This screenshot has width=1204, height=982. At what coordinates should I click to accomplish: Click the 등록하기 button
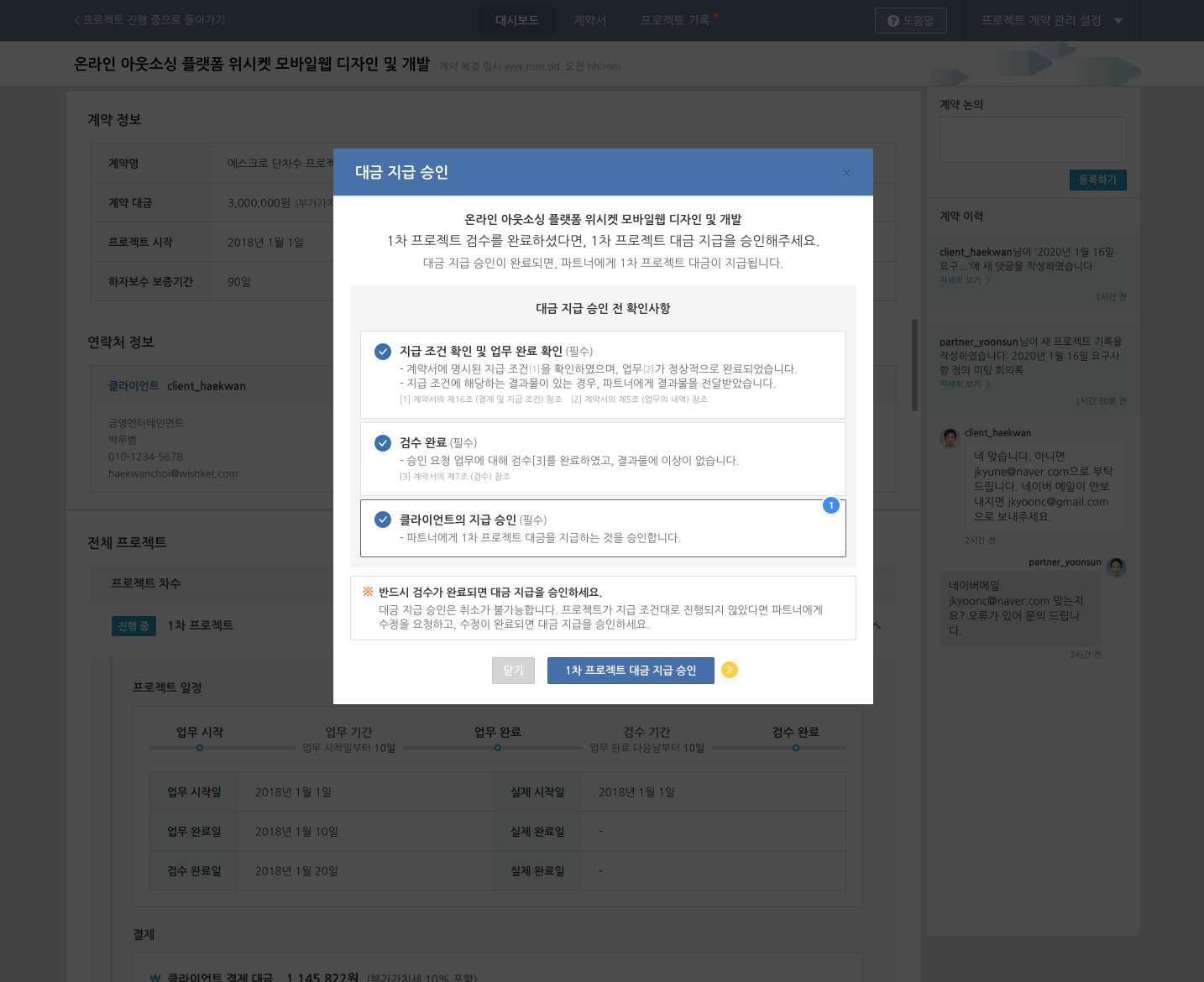1097,180
